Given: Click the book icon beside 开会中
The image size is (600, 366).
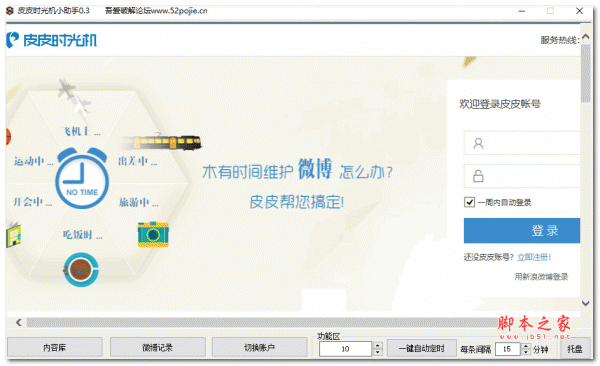Looking at the screenshot, I should coord(13,235).
